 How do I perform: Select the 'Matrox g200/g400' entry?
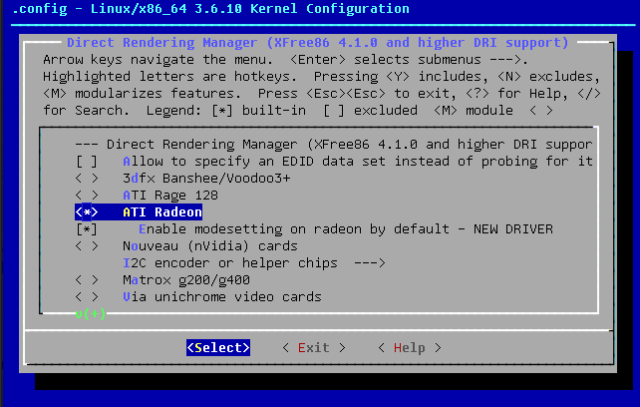point(186,280)
